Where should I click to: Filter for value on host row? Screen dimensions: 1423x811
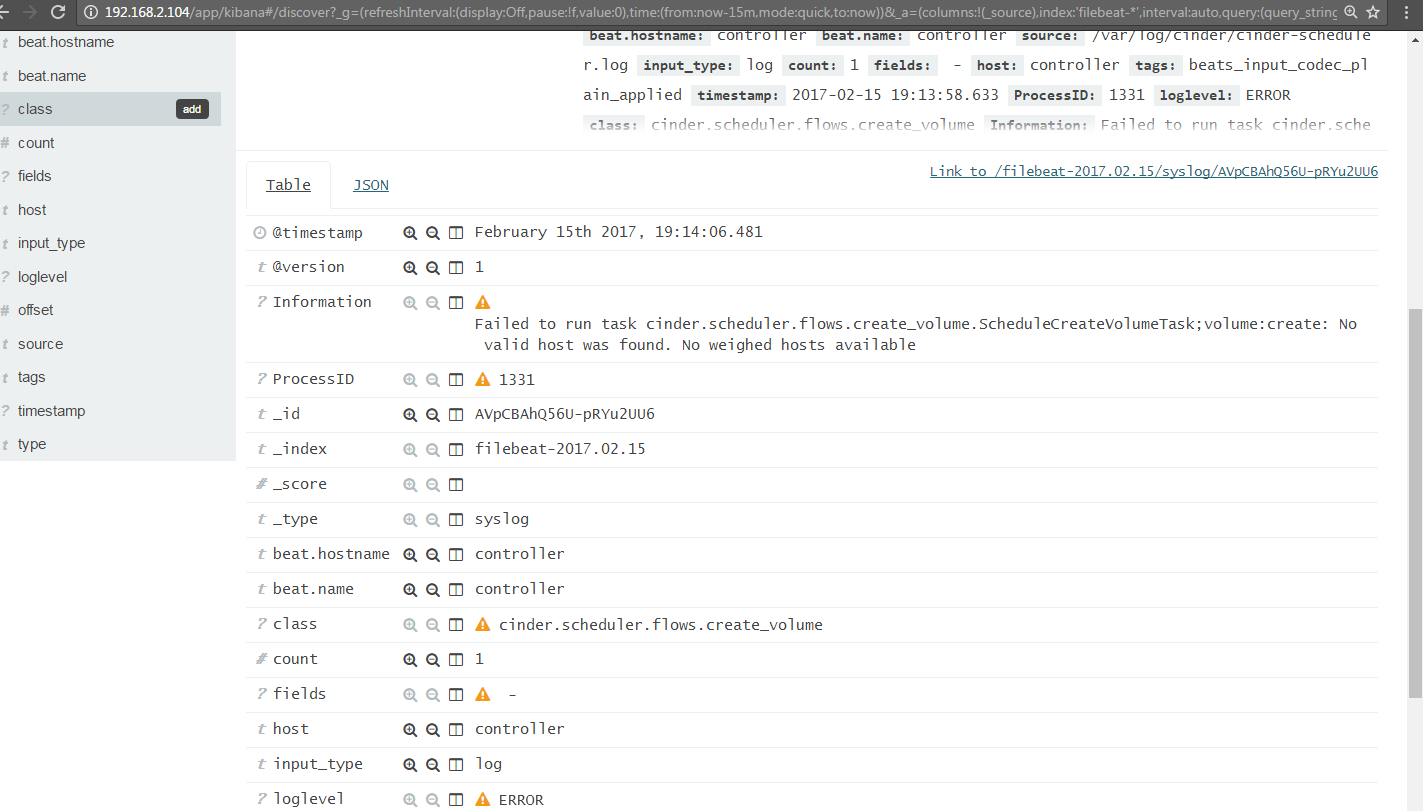pos(410,730)
